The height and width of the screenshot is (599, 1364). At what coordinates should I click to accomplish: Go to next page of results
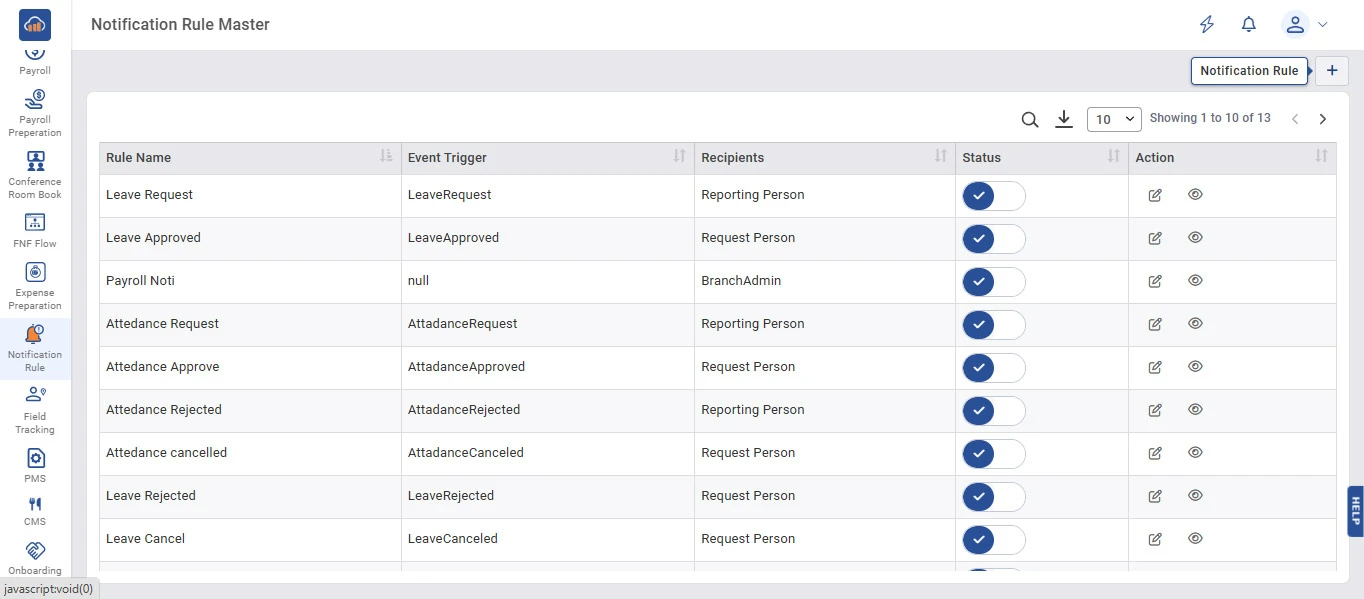tap(1323, 119)
